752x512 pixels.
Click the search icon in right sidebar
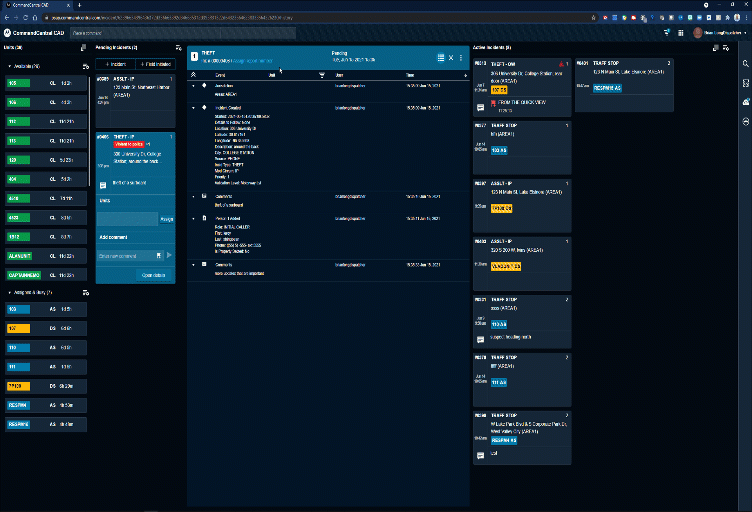(745, 64)
